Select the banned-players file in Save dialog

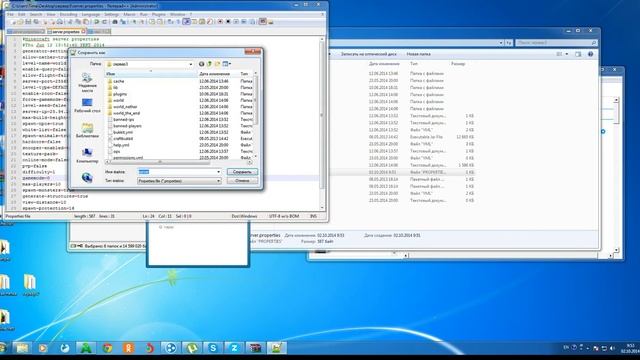127,126
